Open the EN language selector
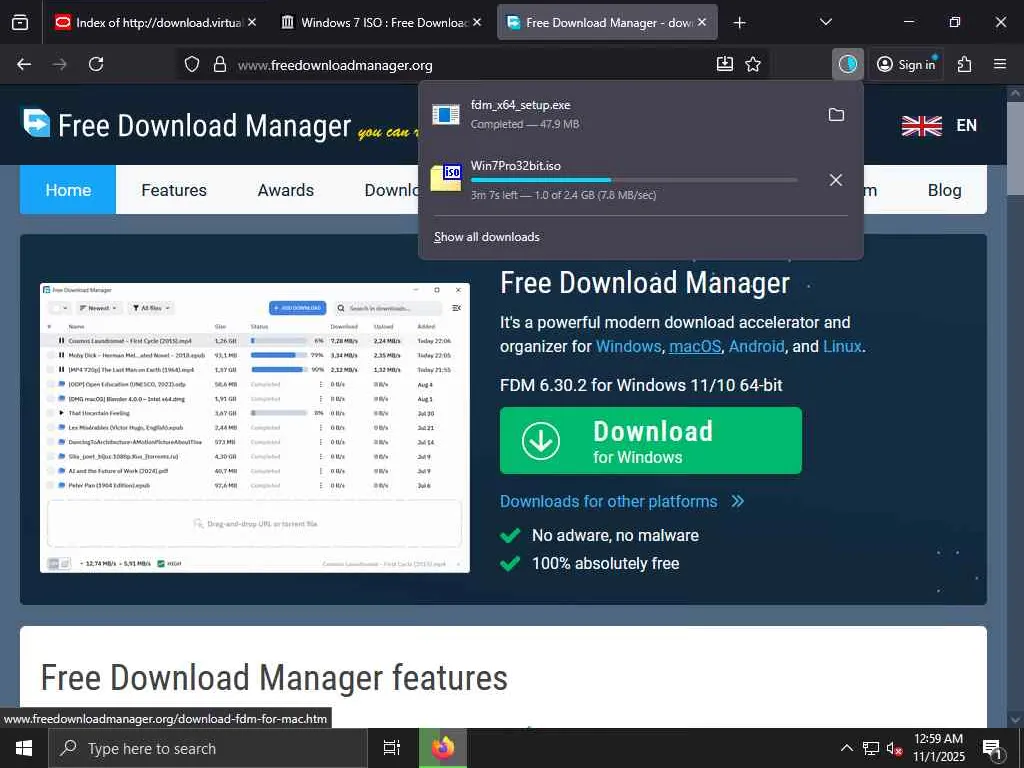 967,125
